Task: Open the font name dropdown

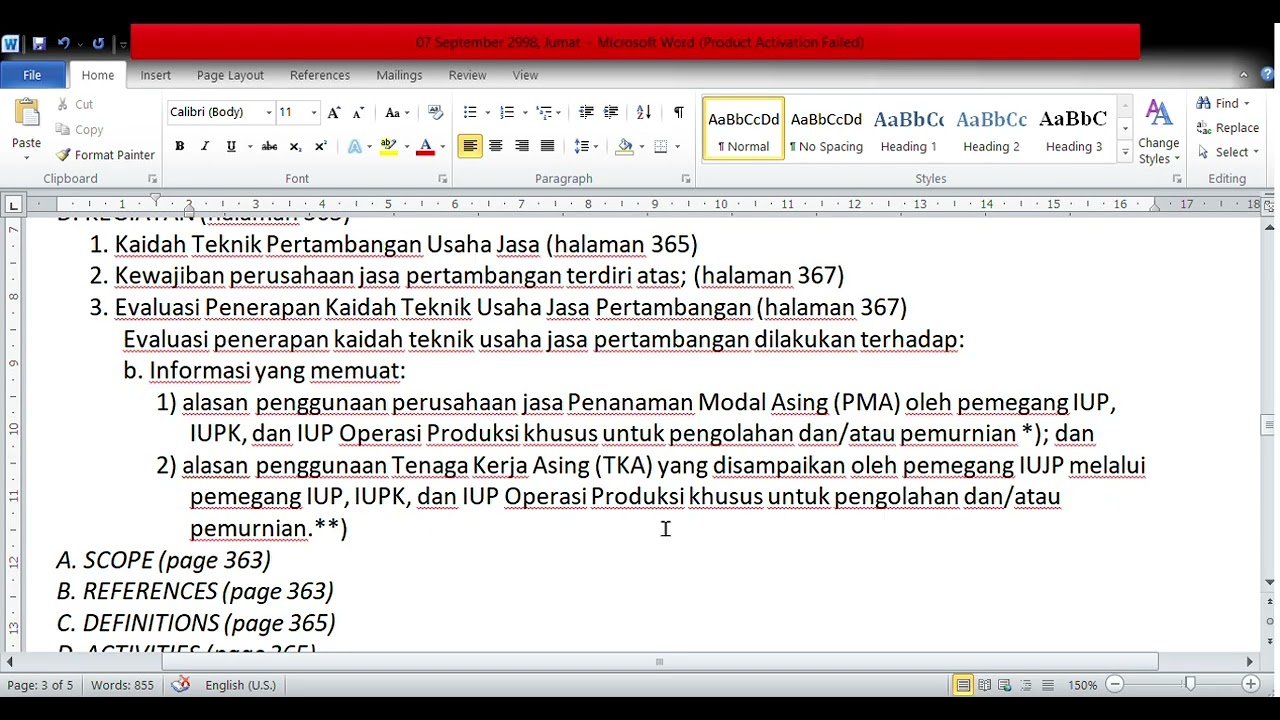Action: [268, 112]
